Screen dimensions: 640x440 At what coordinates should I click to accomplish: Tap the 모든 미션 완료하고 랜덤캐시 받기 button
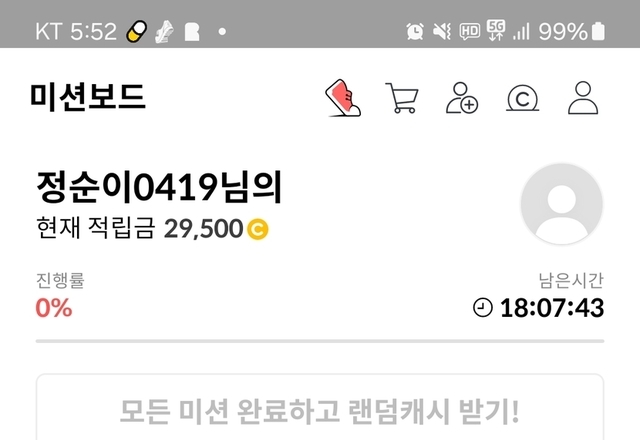pos(320,407)
